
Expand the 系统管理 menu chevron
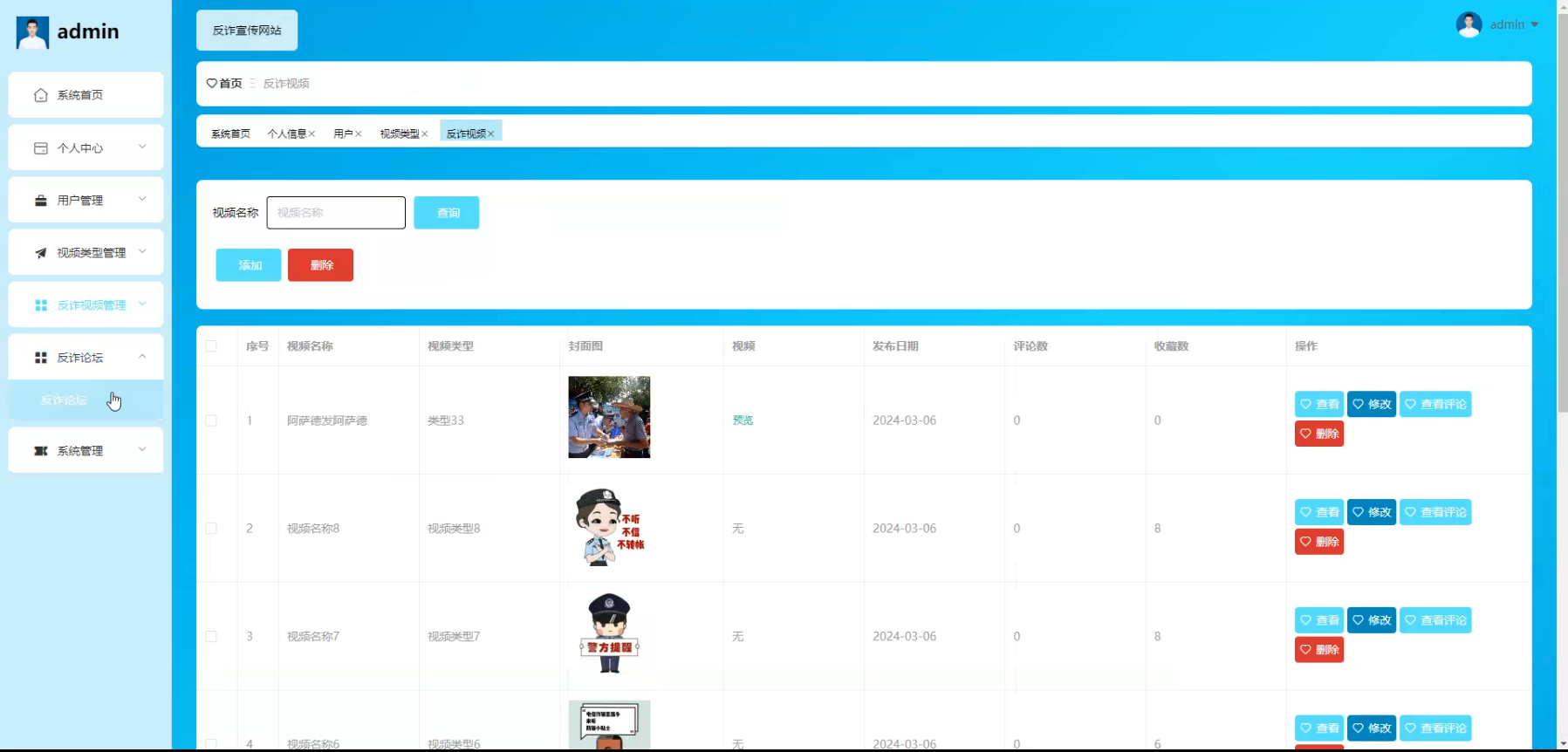[142, 449]
